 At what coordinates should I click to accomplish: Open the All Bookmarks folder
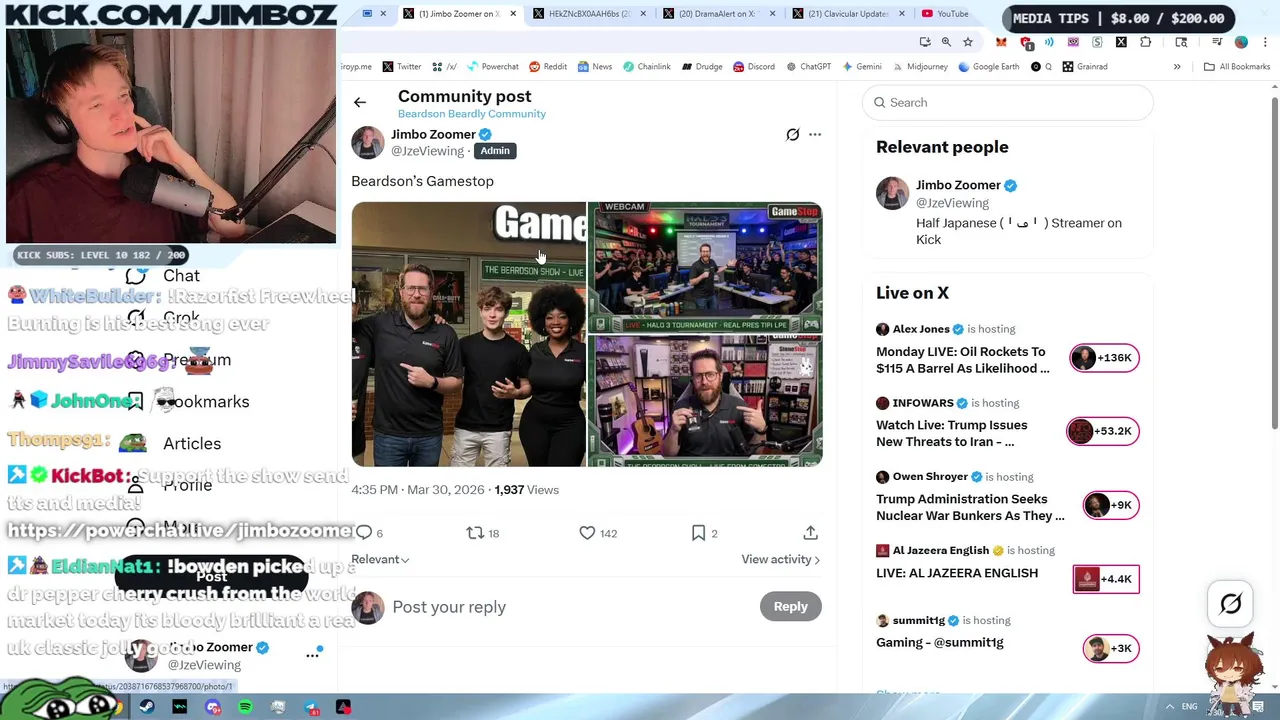1237,67
